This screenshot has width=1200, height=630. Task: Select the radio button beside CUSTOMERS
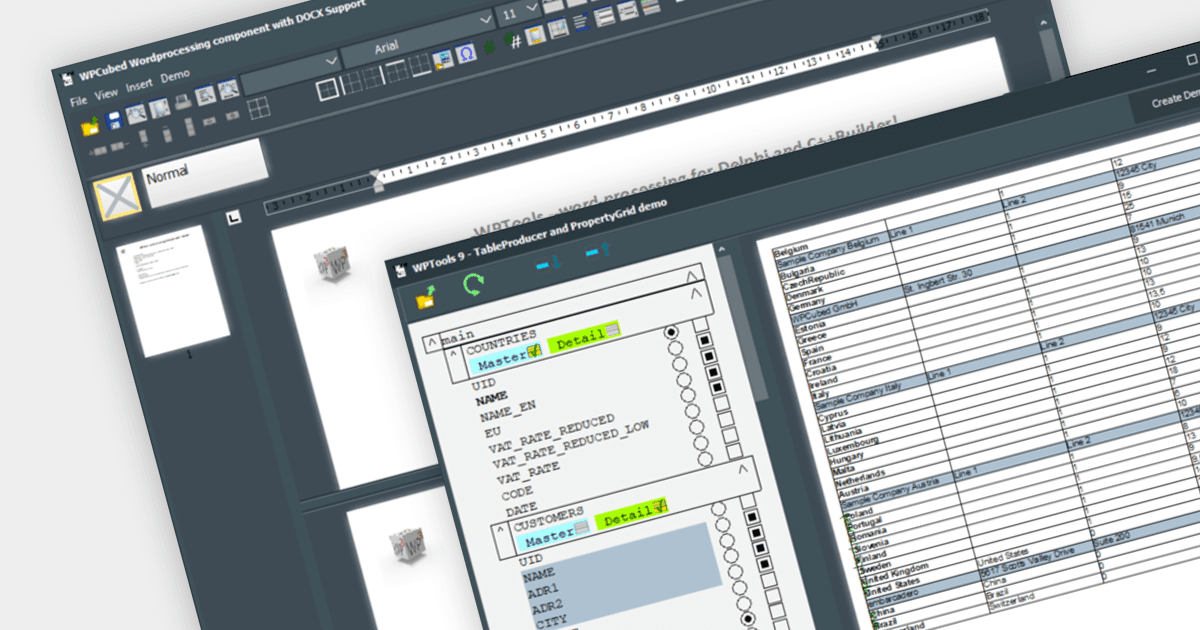click(x=720, y=508)
